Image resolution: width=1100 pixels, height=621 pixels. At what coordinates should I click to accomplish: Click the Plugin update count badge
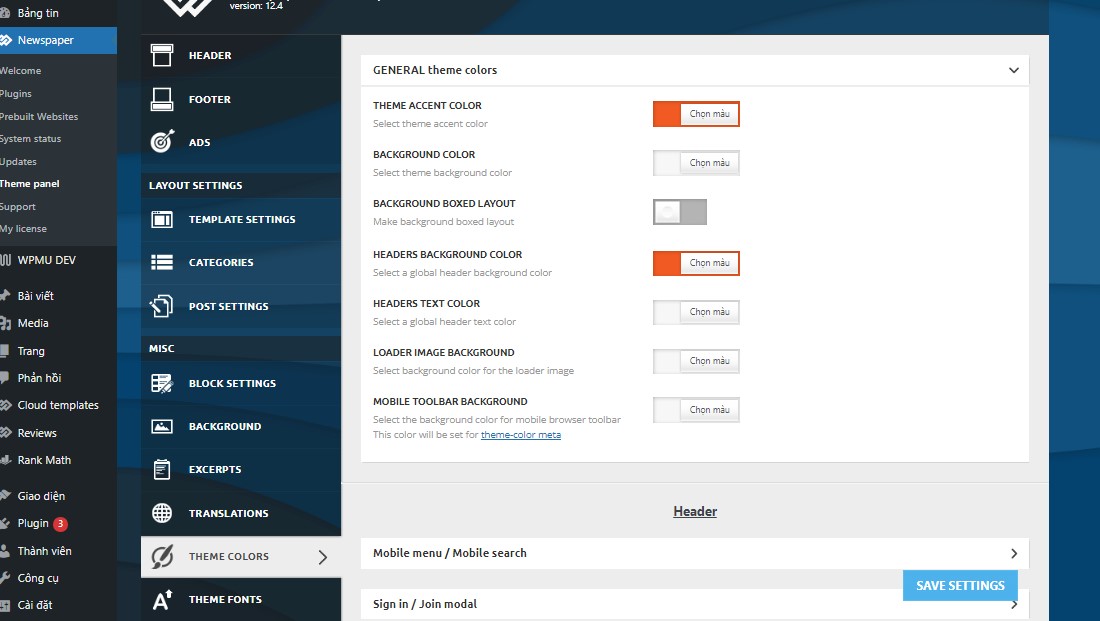[x=60, y=523]
